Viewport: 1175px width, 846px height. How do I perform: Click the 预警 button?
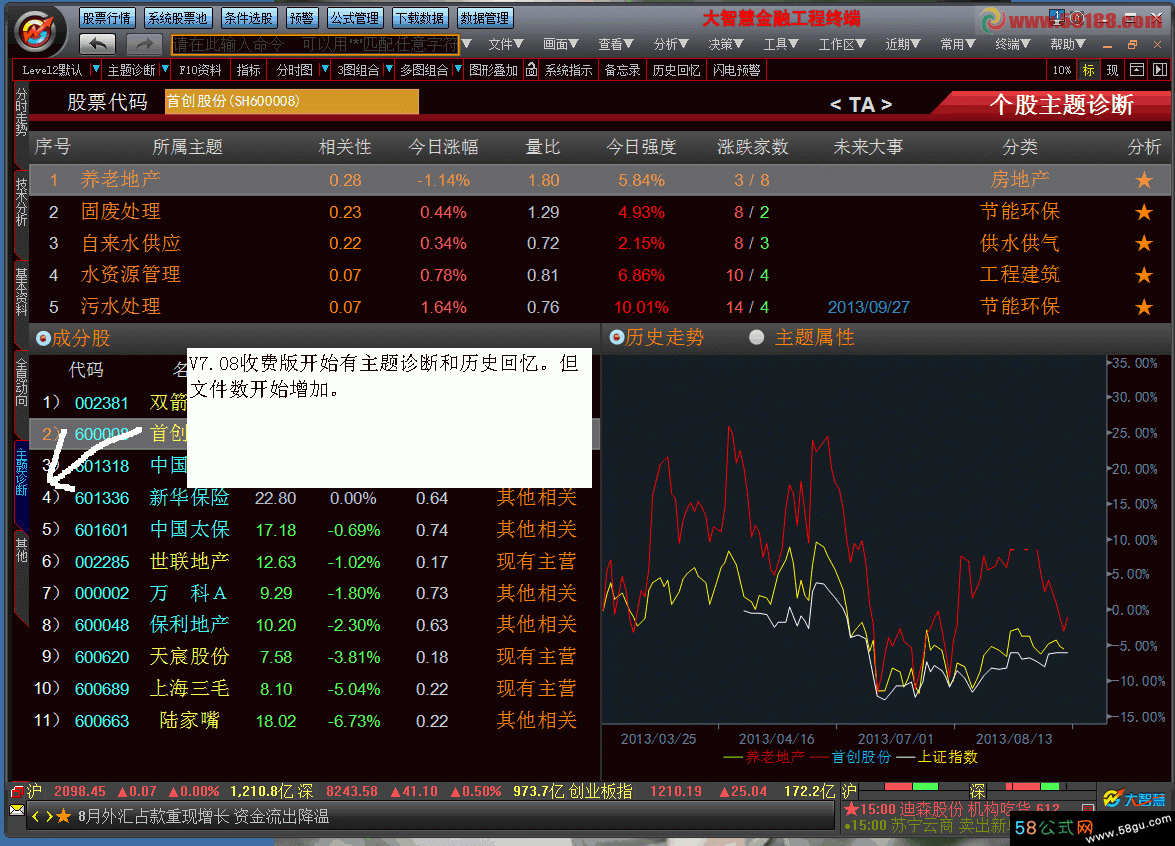tap(301, 18)
